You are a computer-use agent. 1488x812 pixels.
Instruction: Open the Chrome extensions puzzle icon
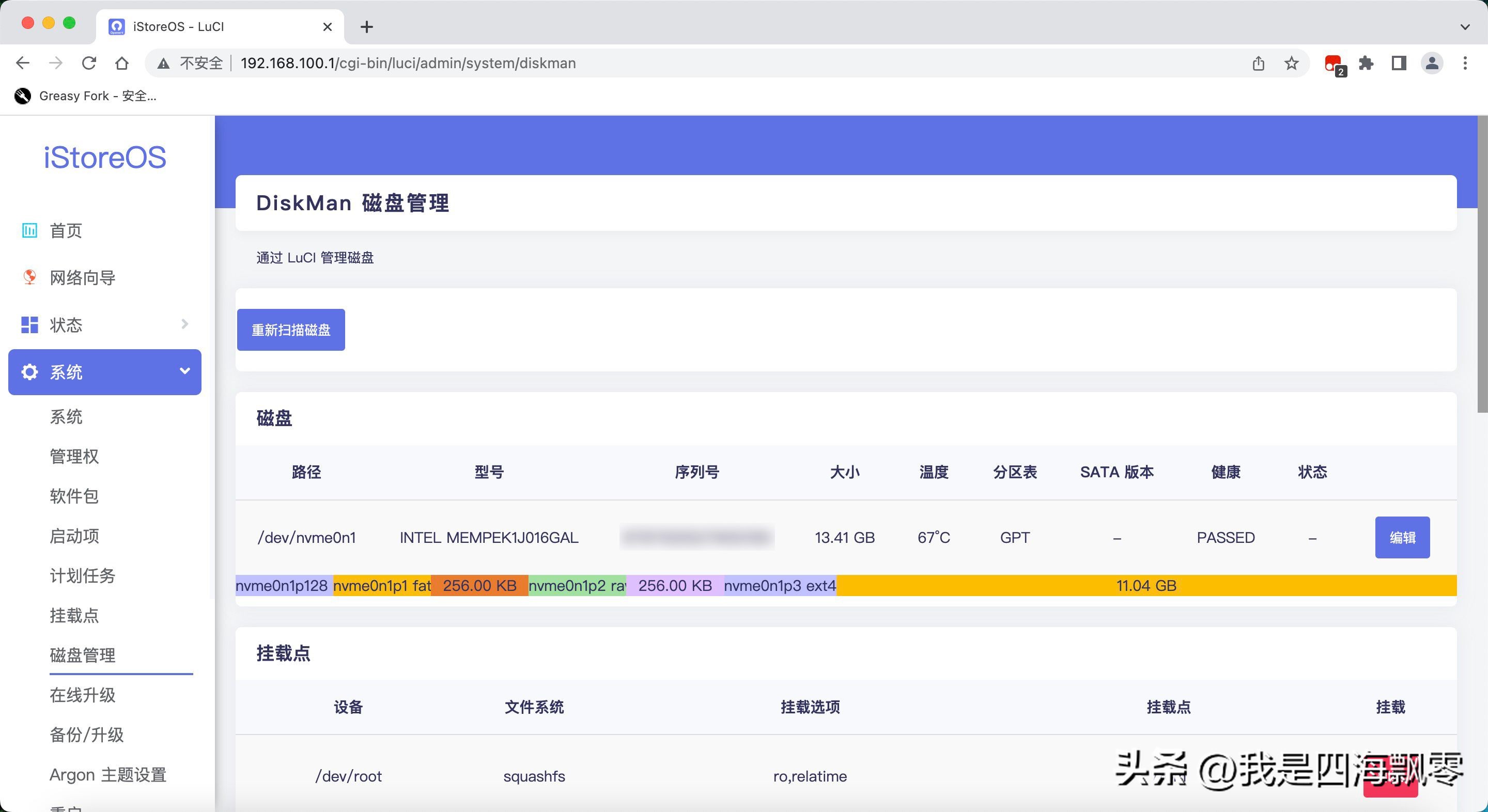click(x=1366, y=63)
